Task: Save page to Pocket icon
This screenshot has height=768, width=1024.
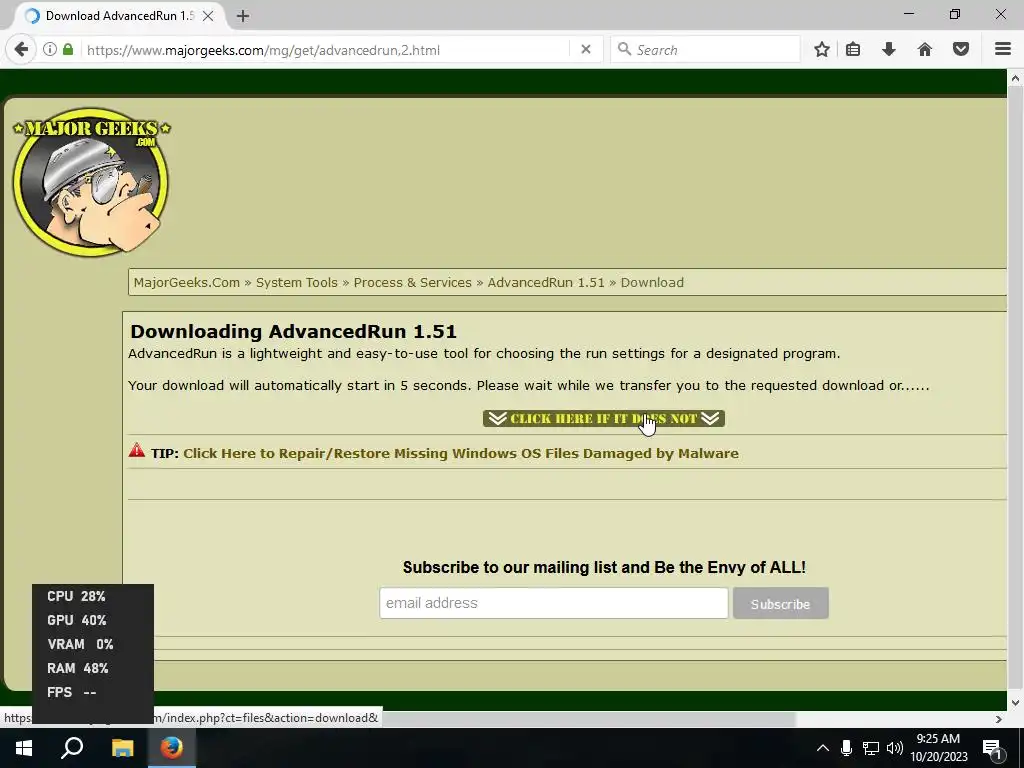Action: click(x=961, y=50)
